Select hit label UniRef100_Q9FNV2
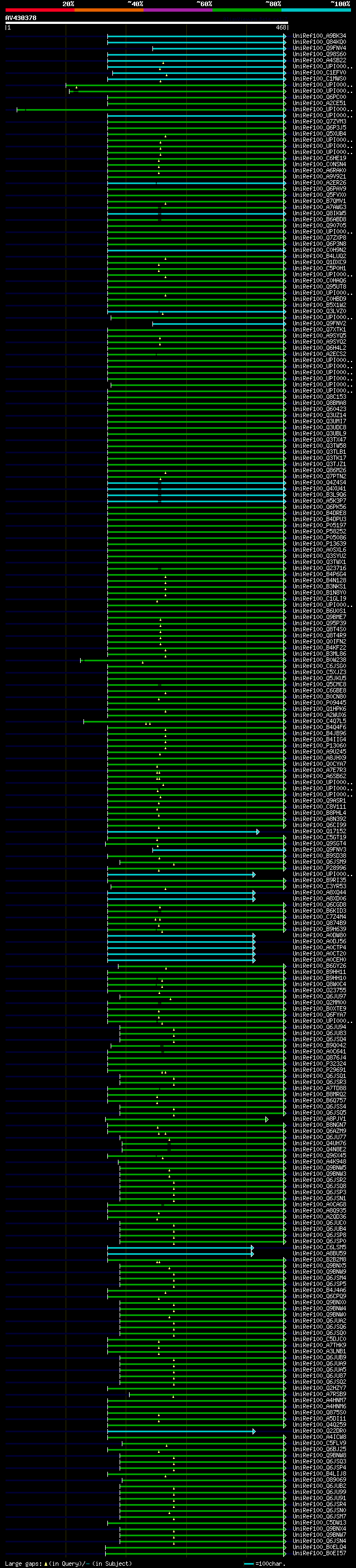Viewport: 356px width, 1568px height. [319, 323]
